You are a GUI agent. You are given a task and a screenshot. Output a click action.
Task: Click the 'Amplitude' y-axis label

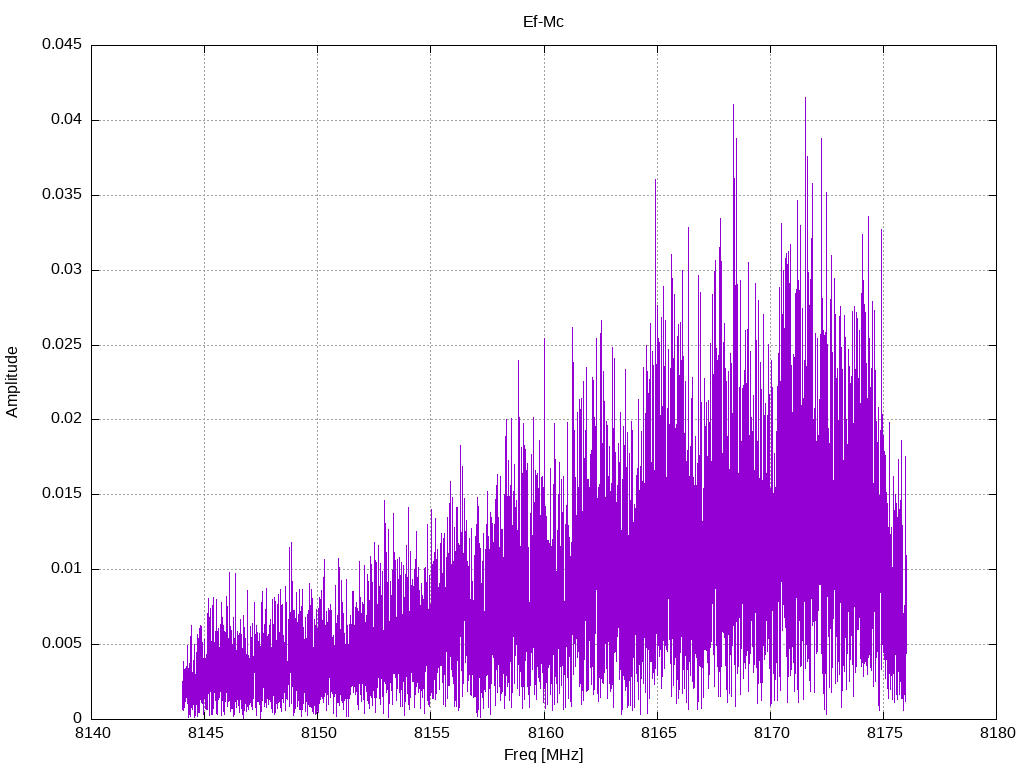12,382
